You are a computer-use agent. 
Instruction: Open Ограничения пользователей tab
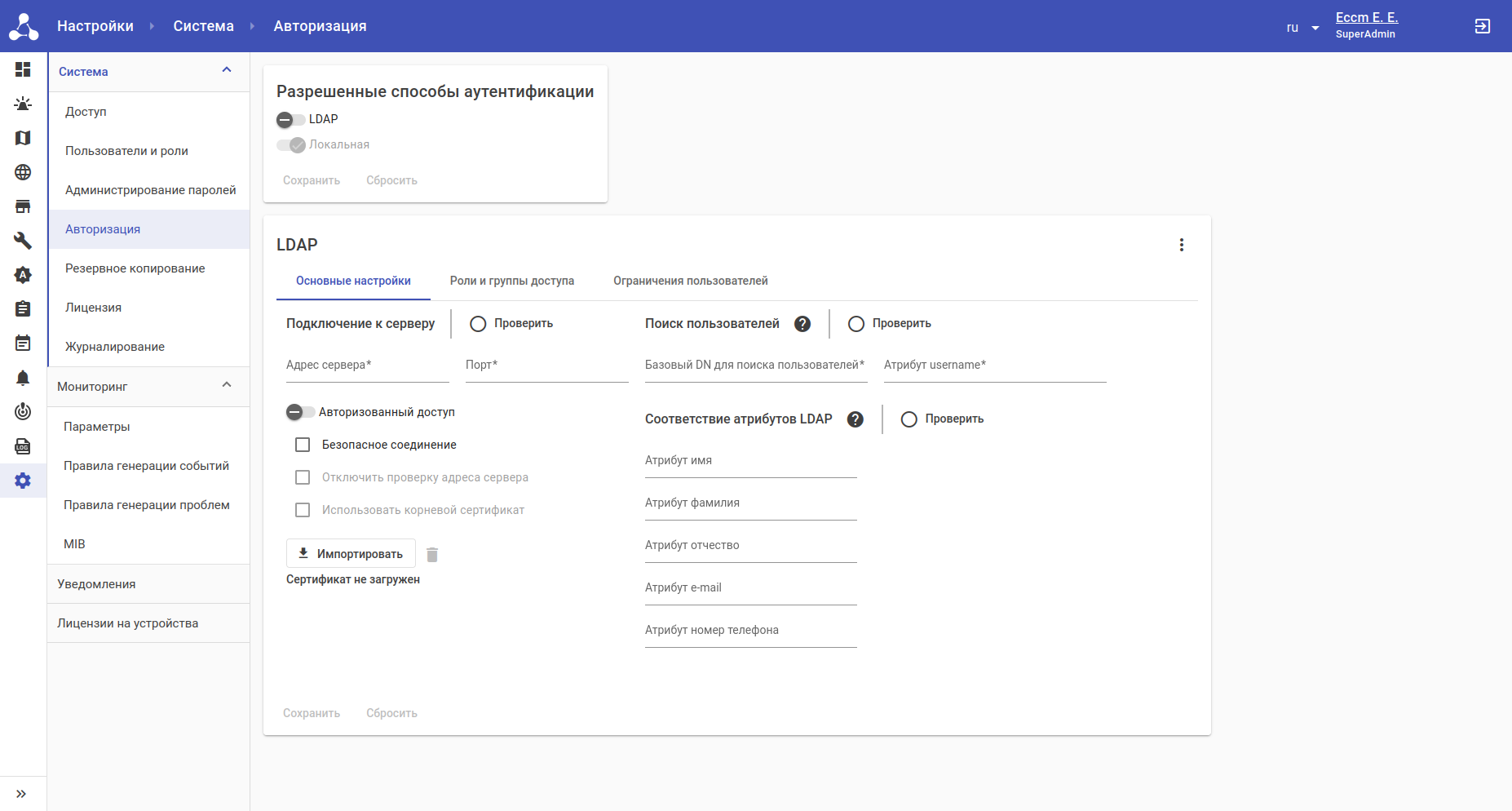click(690, 281)
